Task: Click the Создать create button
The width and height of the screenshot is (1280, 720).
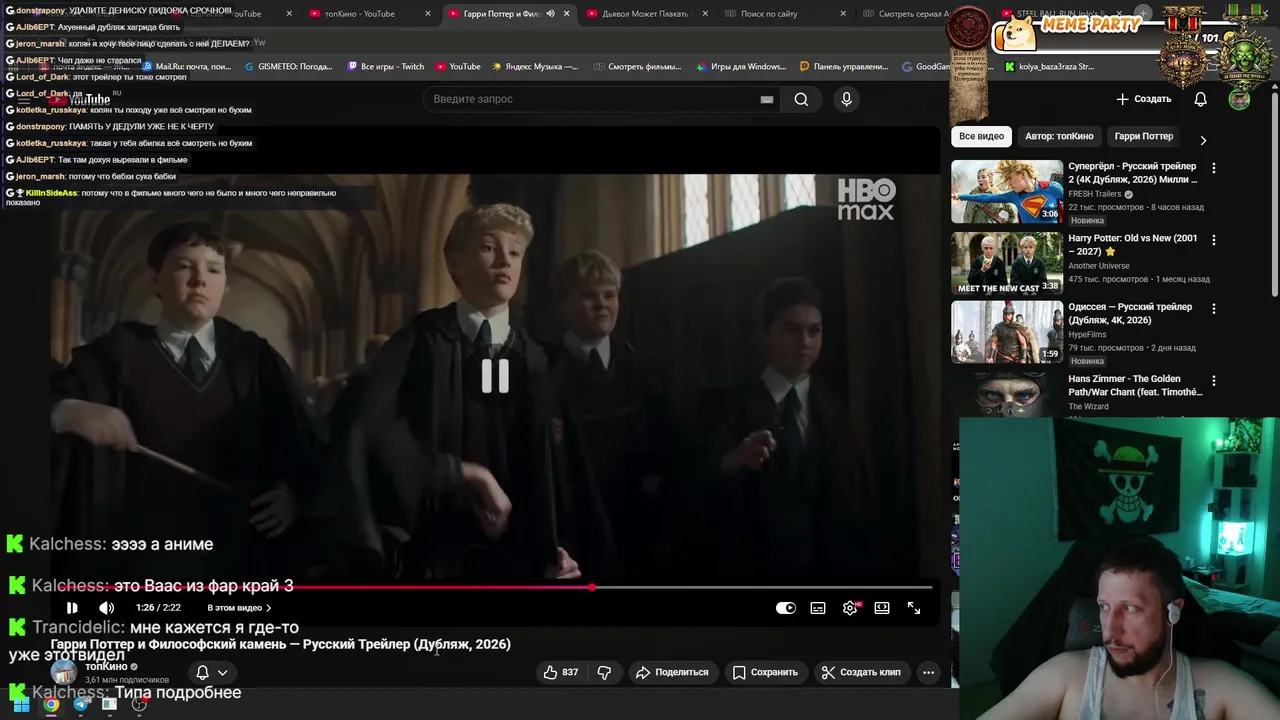Action: pos(1143,99)
